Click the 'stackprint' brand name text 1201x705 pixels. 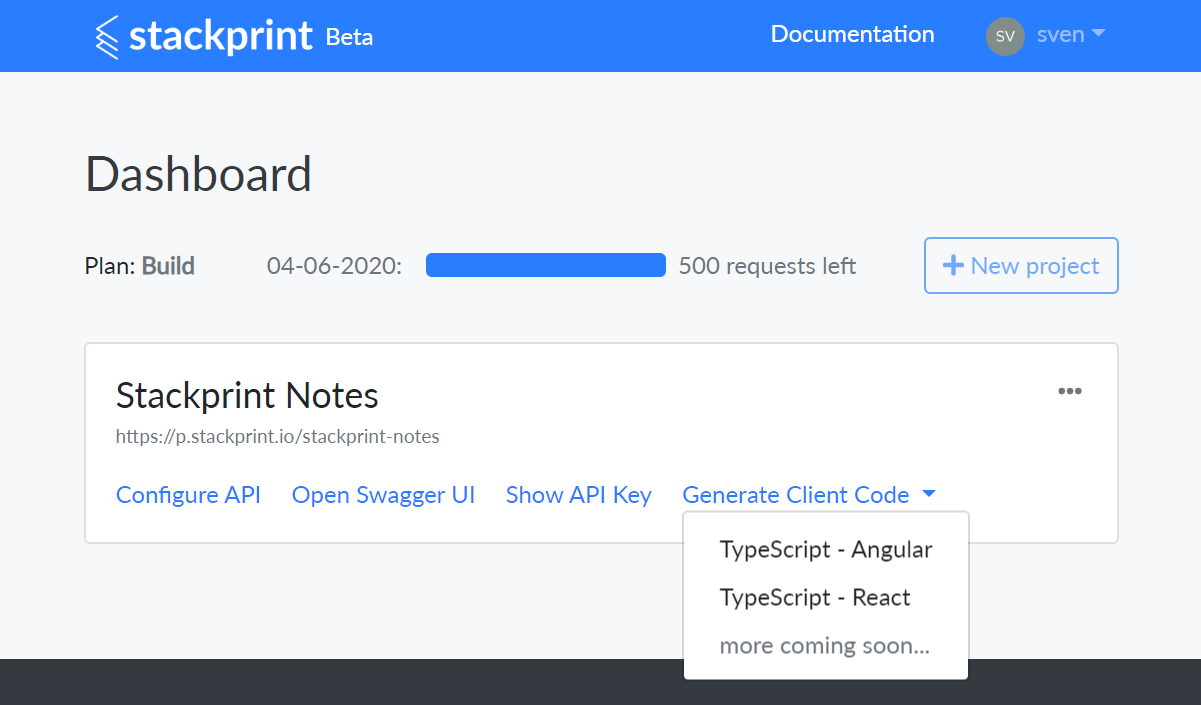(221, 36)
